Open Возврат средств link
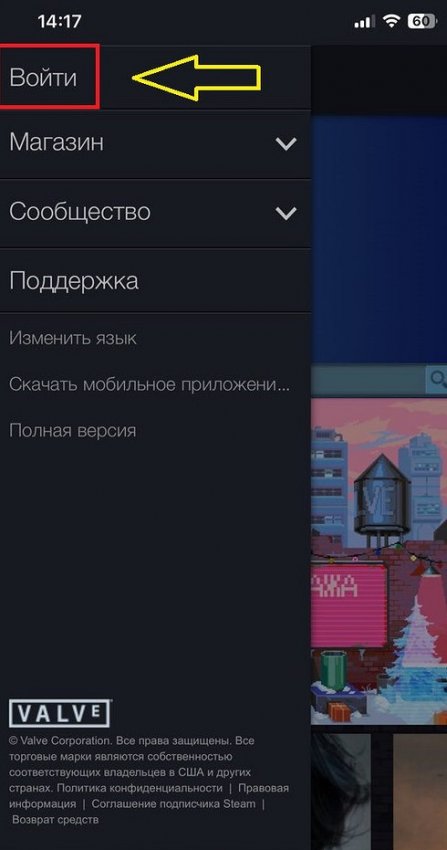447x850 pixels. point(55,819)
